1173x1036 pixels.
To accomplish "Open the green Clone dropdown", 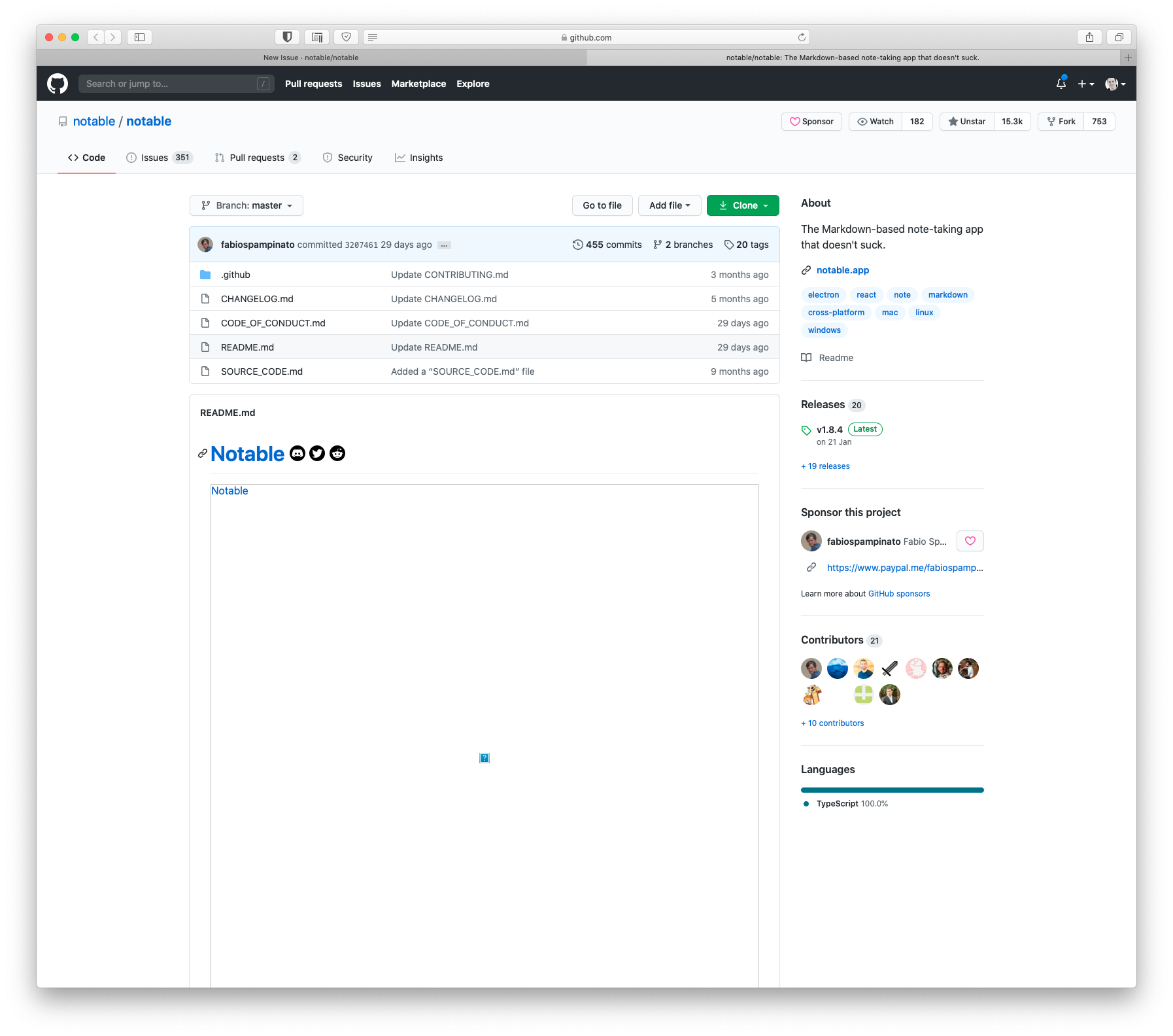I will click(x=743, y=205).
